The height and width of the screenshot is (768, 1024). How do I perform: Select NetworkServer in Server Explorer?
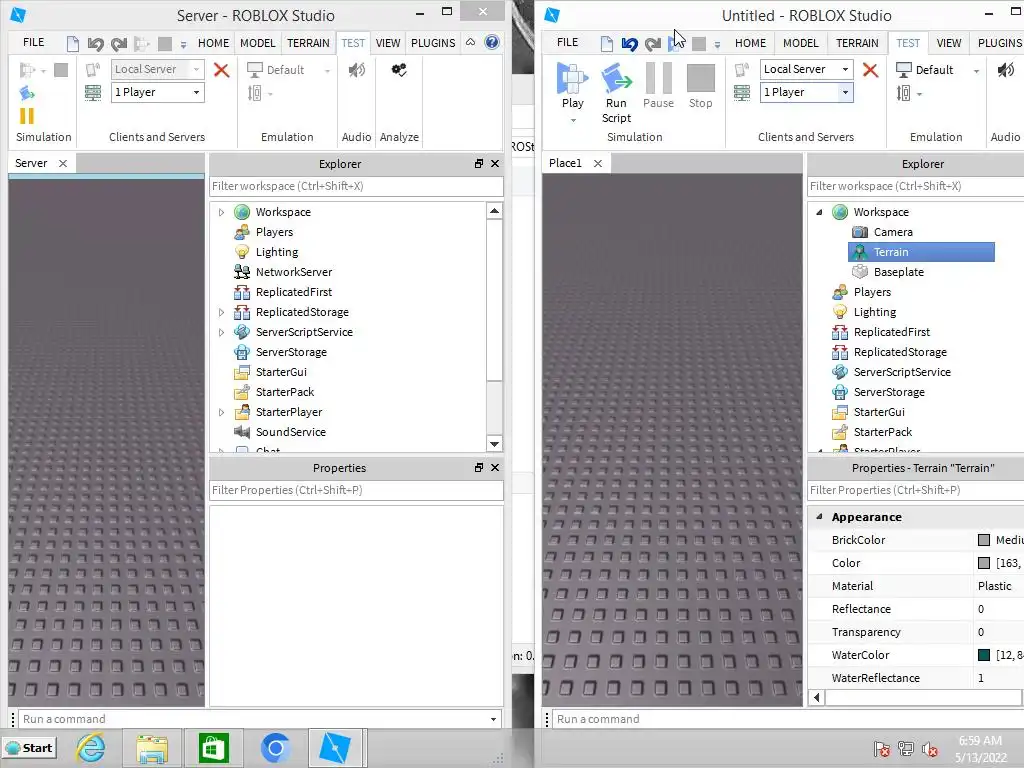(x=294, y=272)
